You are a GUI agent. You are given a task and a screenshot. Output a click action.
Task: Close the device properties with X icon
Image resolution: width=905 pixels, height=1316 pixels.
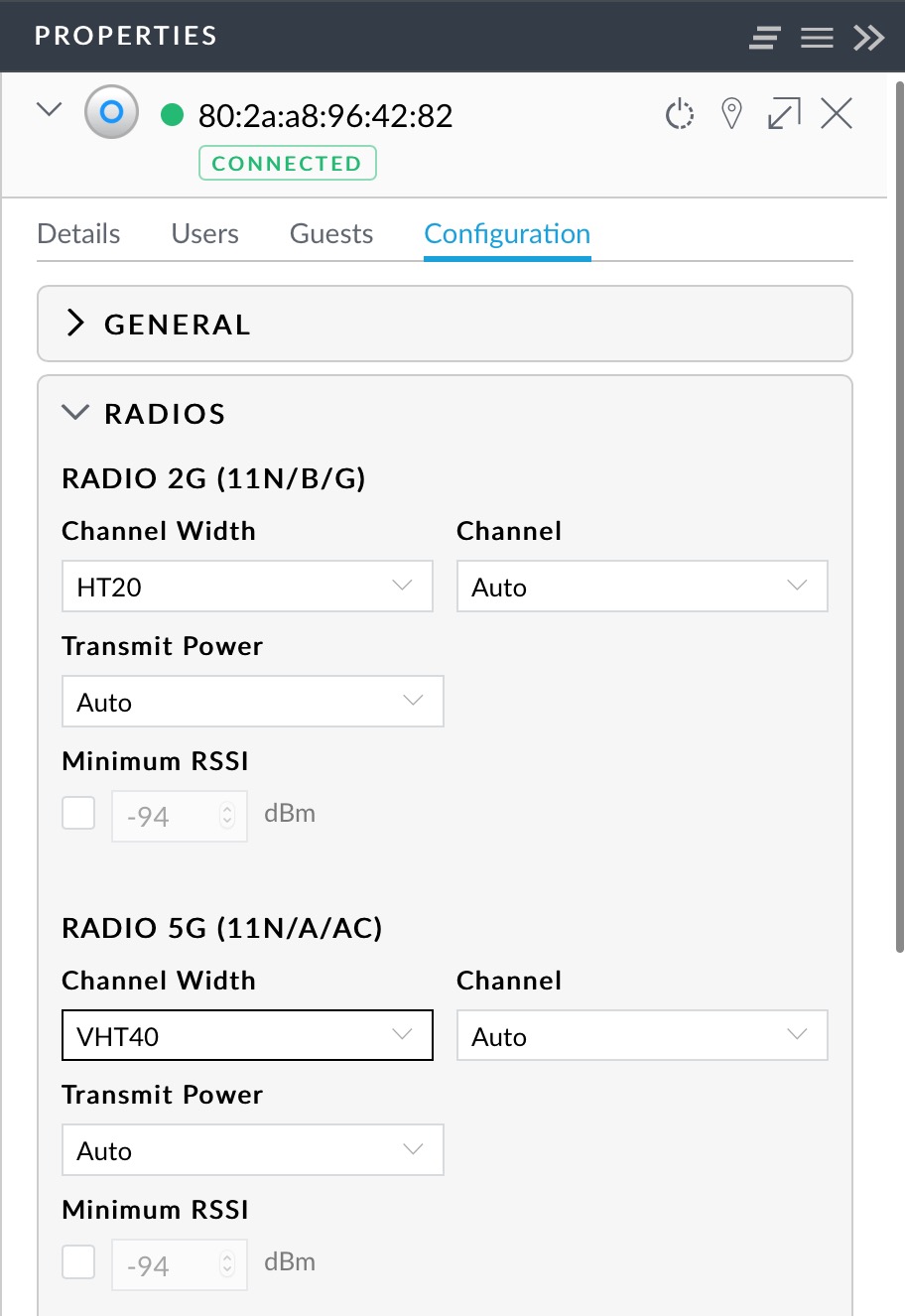point(837,114)
